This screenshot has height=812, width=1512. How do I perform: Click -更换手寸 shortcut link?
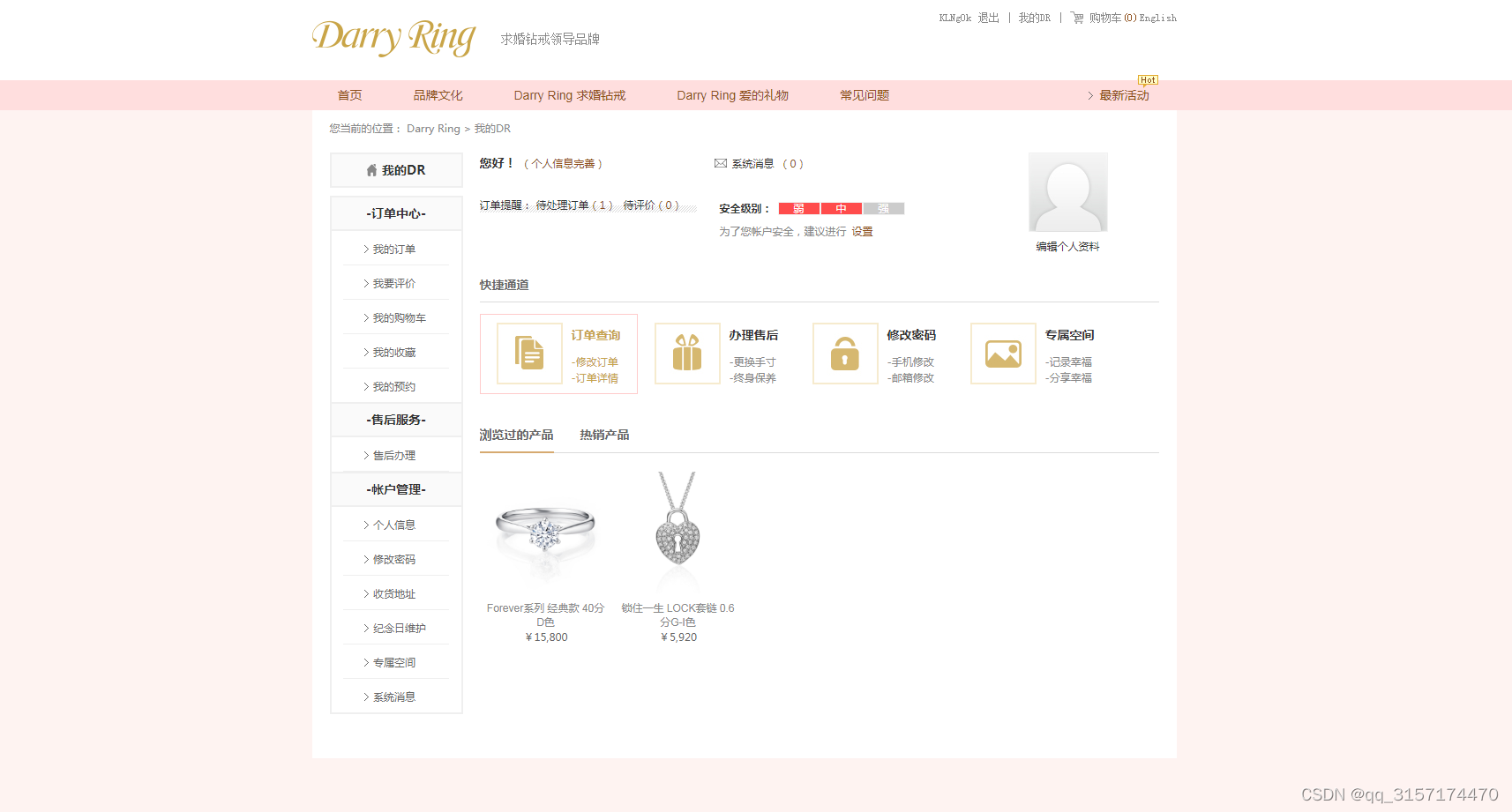752,362
